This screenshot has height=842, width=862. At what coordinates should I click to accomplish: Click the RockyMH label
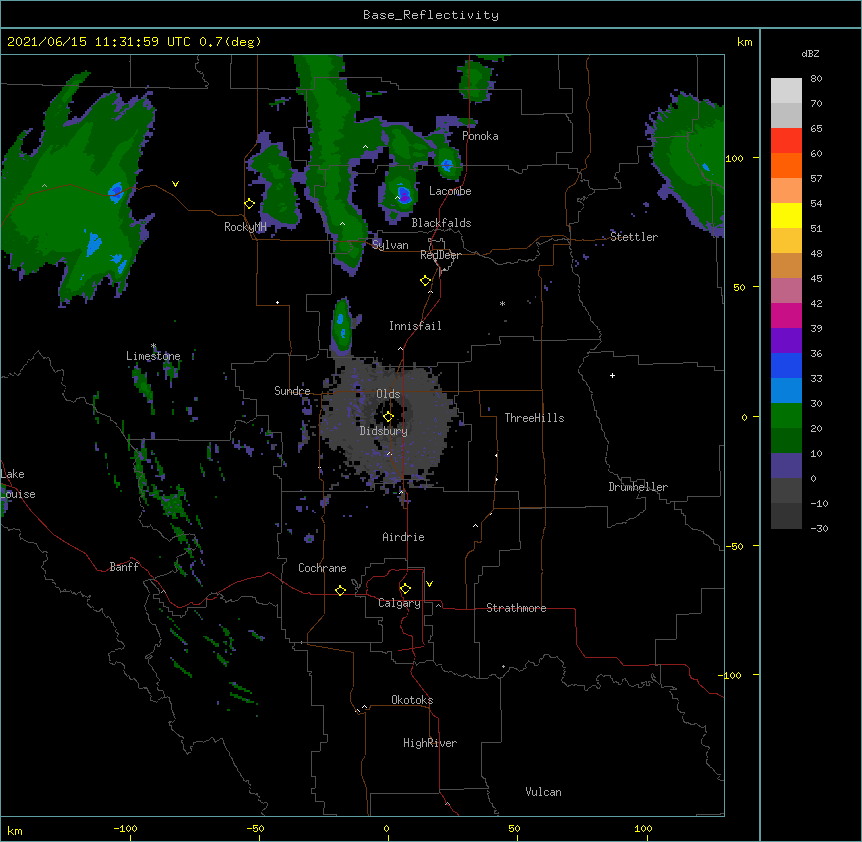[x=245, y=227]
